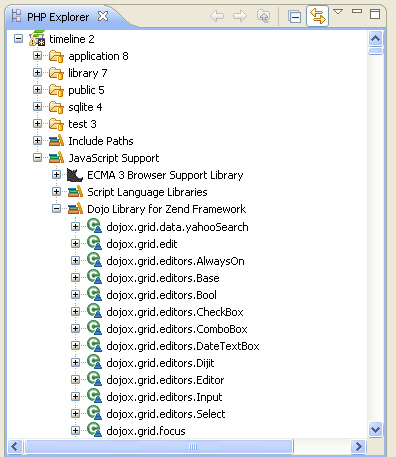Click the library folder icon
The image size is (396, 457).
click(x=56, y=73)
